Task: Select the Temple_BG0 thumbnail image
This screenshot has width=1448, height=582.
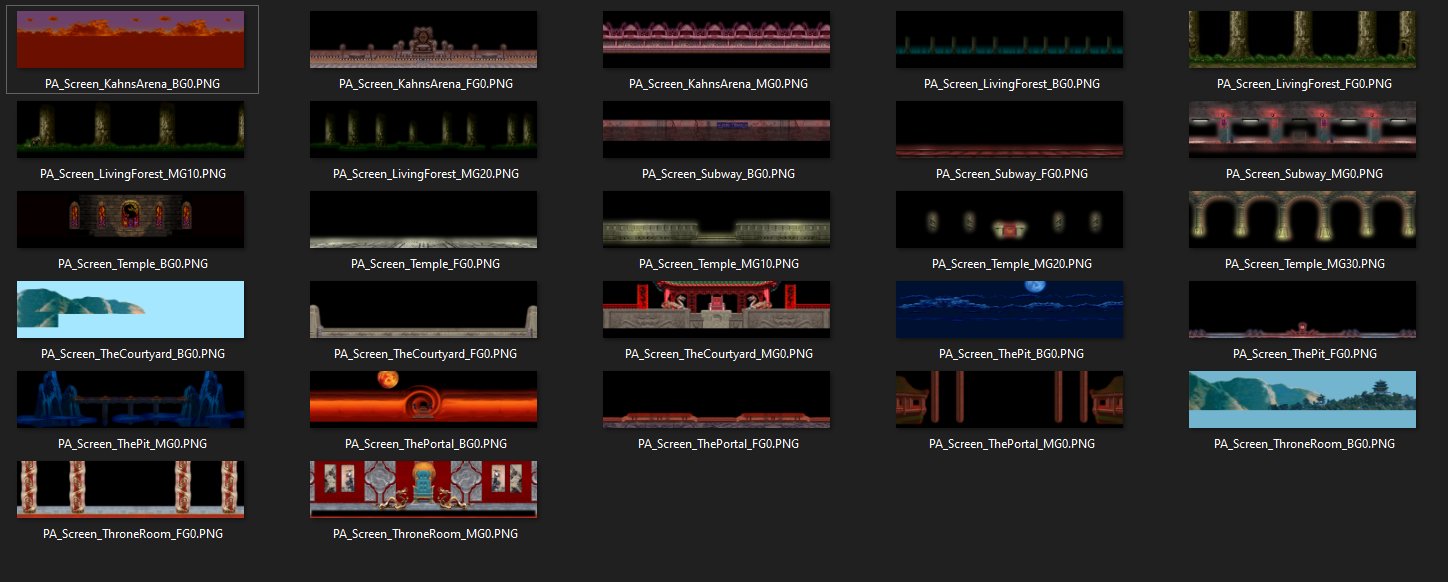Action: point(131,220)
